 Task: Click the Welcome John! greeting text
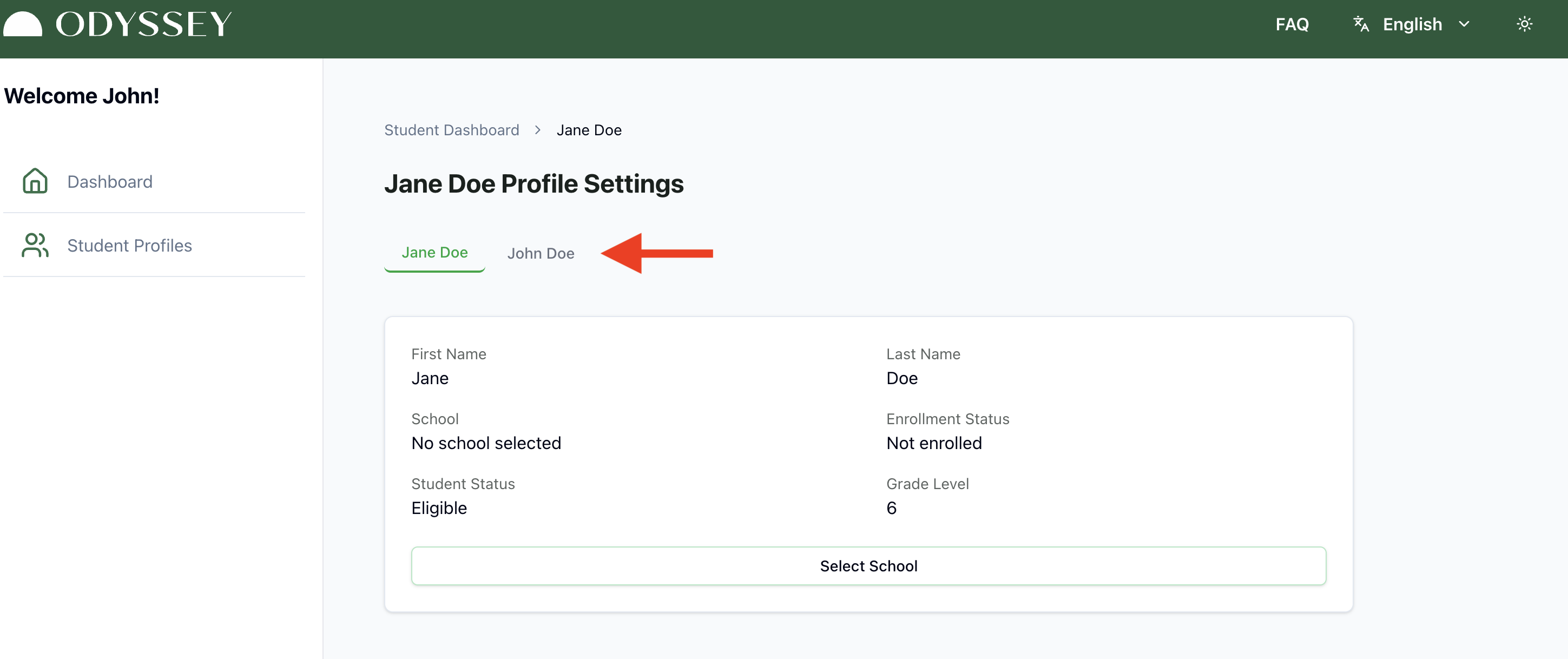[x=82, y=96]
